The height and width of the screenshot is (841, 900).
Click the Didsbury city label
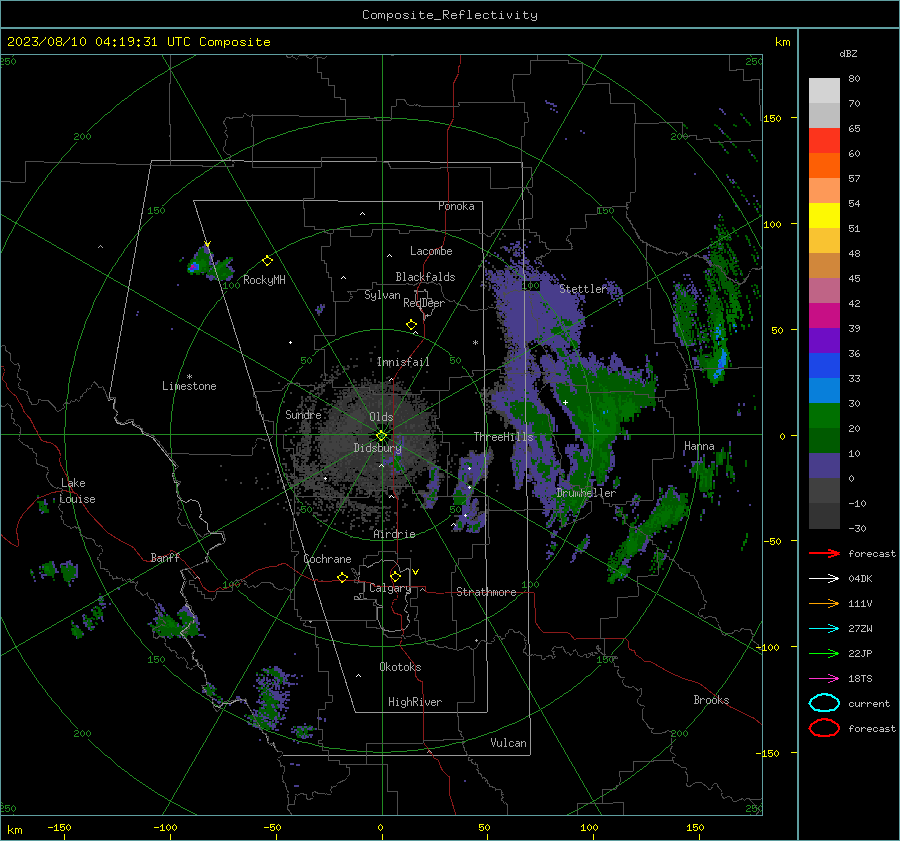point(377,448)
